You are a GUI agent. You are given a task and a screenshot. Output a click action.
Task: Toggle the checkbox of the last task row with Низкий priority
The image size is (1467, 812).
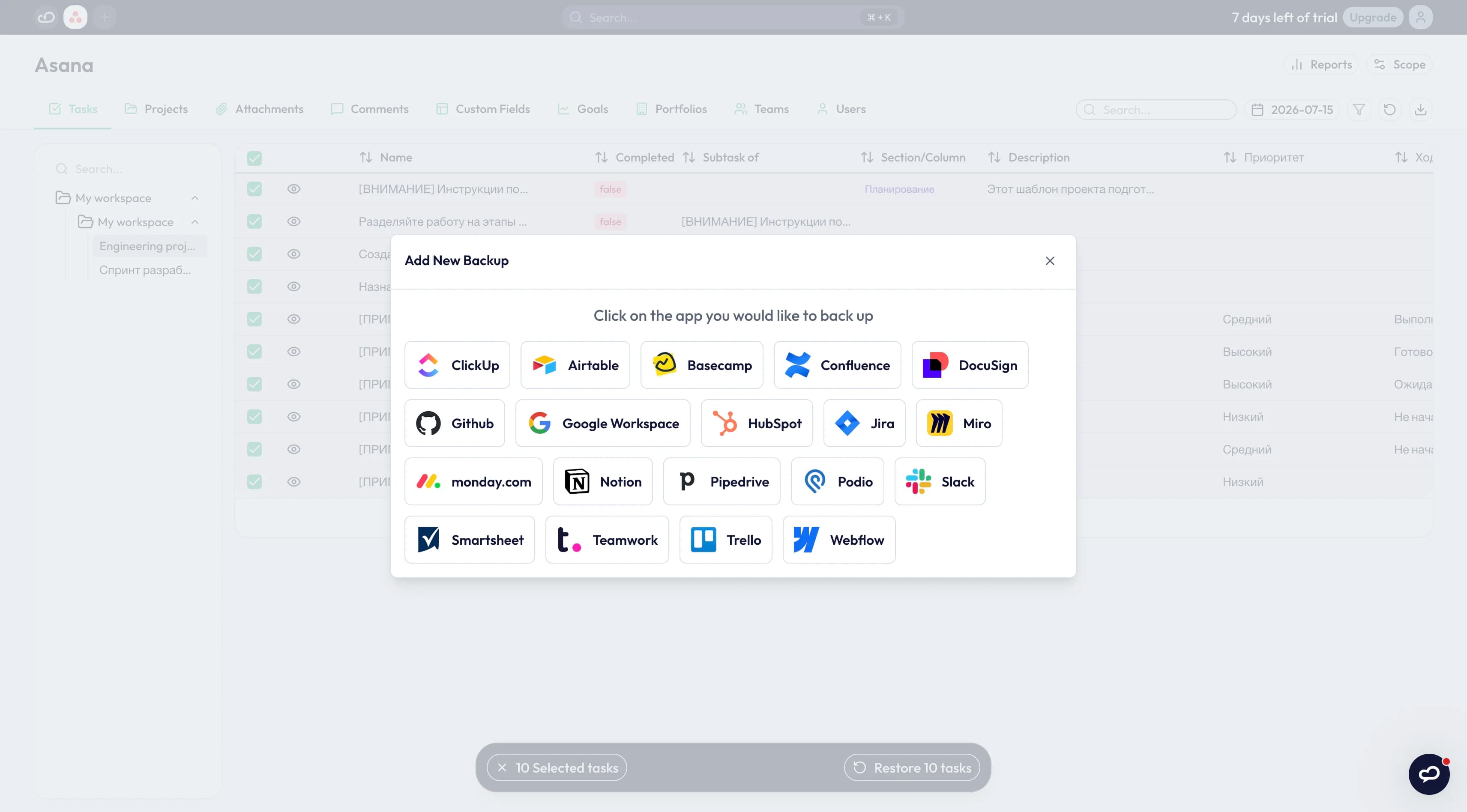pos(254,482)
